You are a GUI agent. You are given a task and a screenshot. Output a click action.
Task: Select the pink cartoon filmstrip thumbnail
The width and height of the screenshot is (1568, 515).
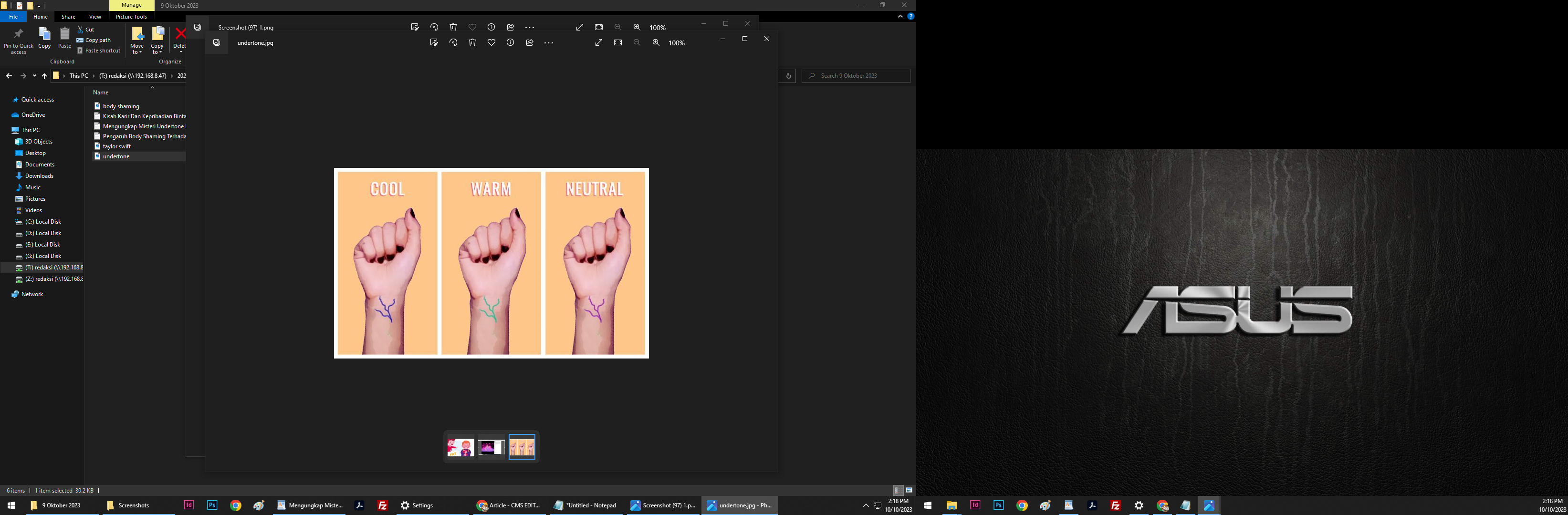(460, 447)
